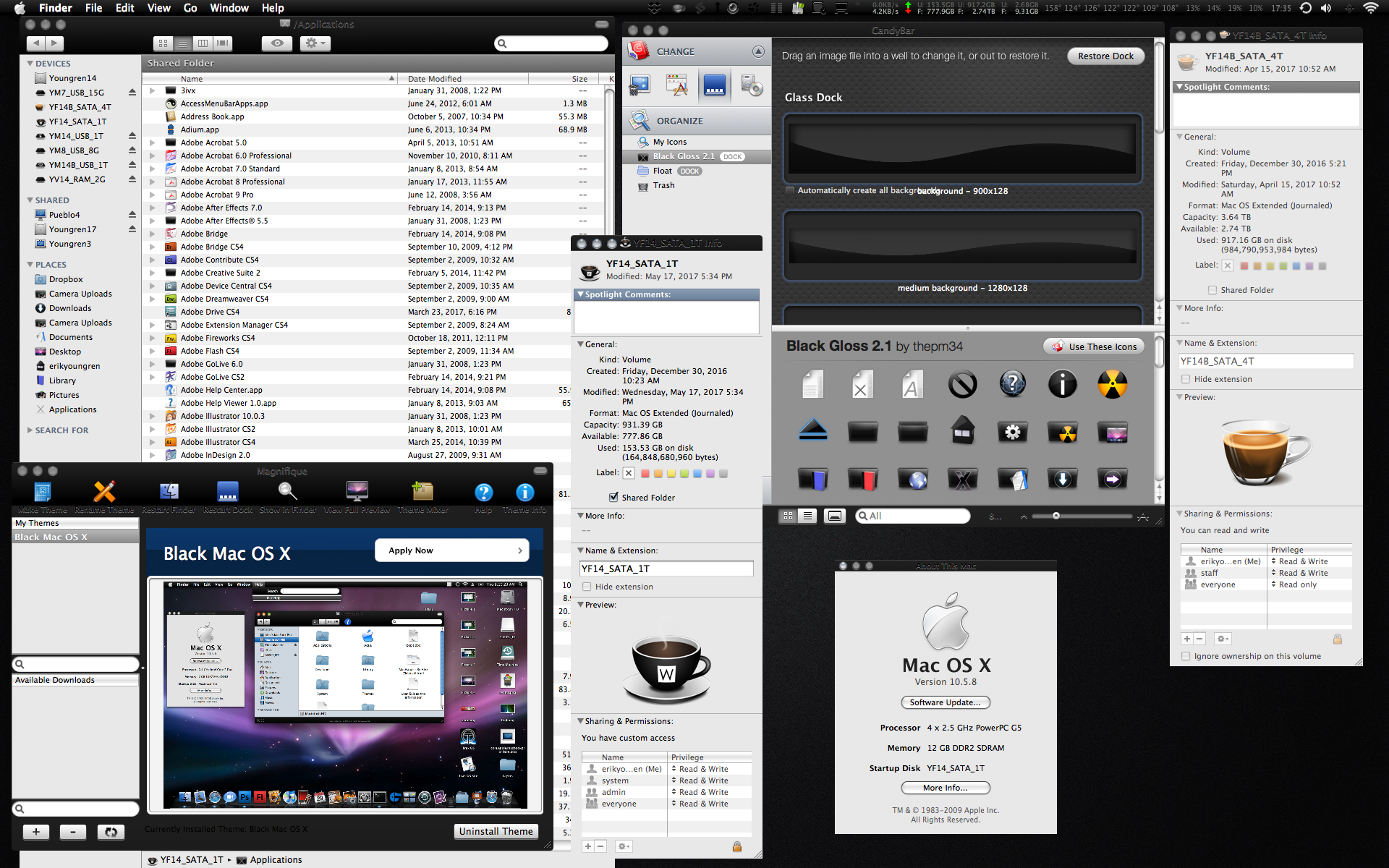The width and height of the screenshot is (1389, 868).
Task: Open the Window menu
Action: (x=229, y=8)
